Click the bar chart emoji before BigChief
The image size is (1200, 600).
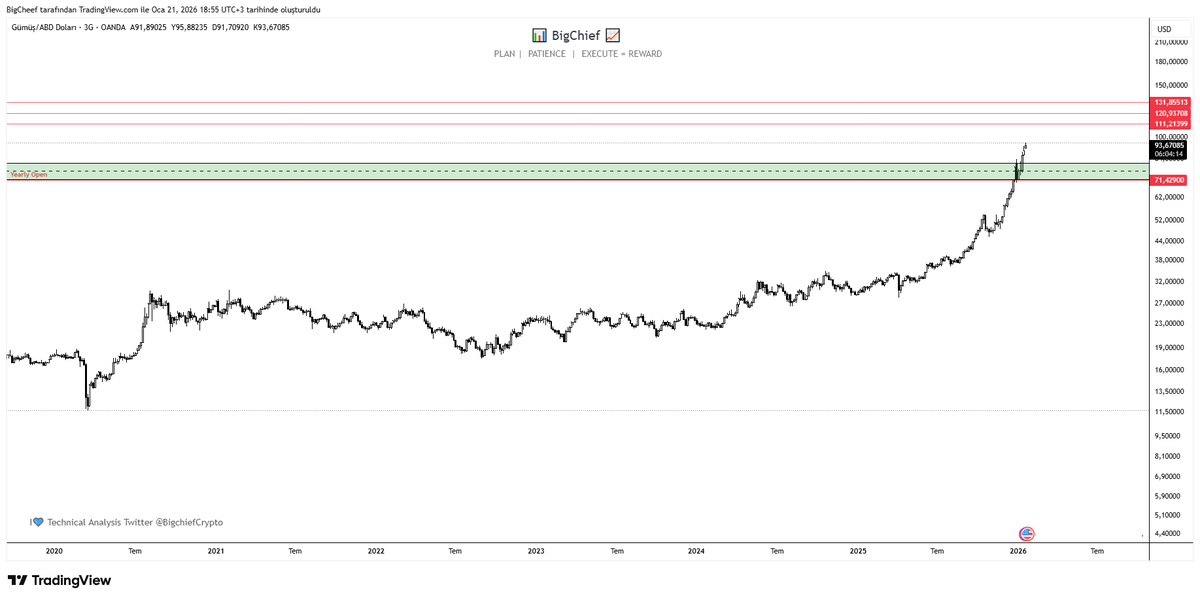pyautogui.click(x=540, y=35)
